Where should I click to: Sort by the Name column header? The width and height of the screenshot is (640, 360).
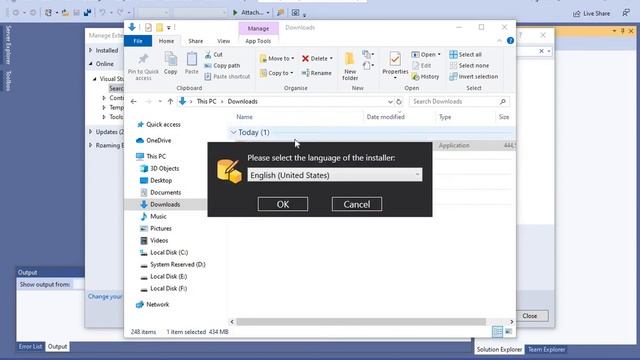coord(244,117)
